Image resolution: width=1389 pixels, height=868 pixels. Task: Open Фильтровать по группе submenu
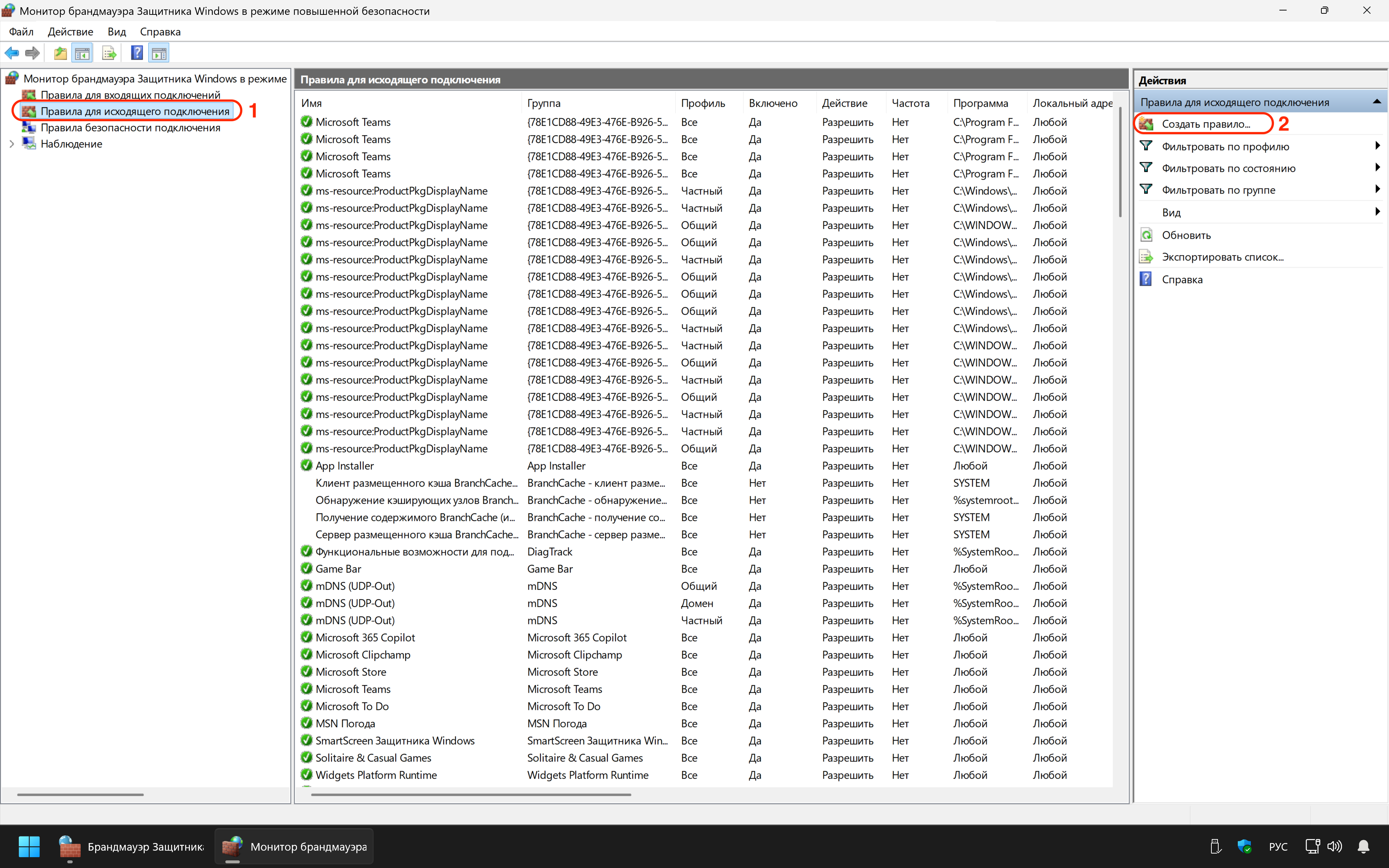pyautogui.click(x=1218, y=190)
